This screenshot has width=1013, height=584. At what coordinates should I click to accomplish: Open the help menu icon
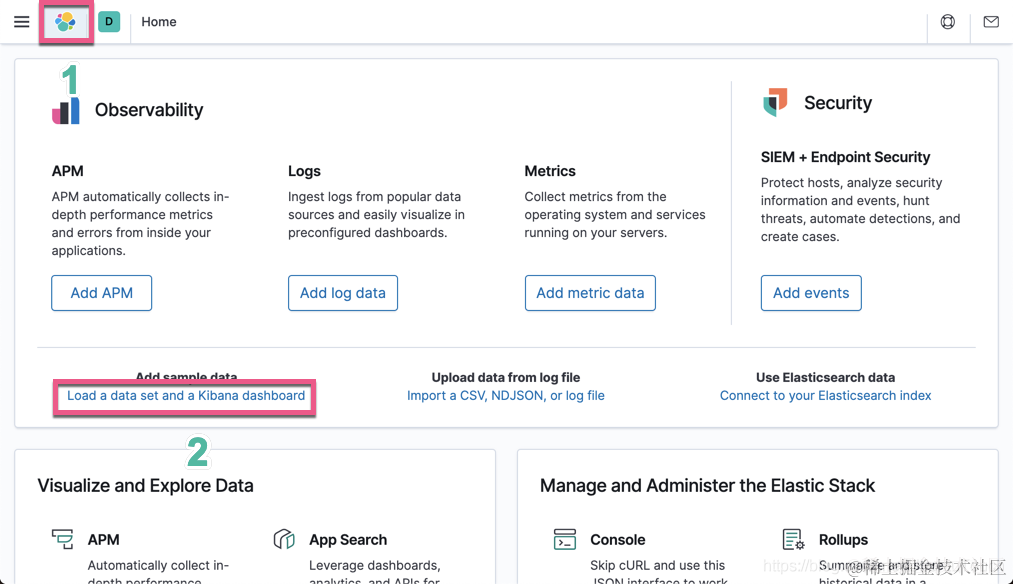(x=948, y=22)
